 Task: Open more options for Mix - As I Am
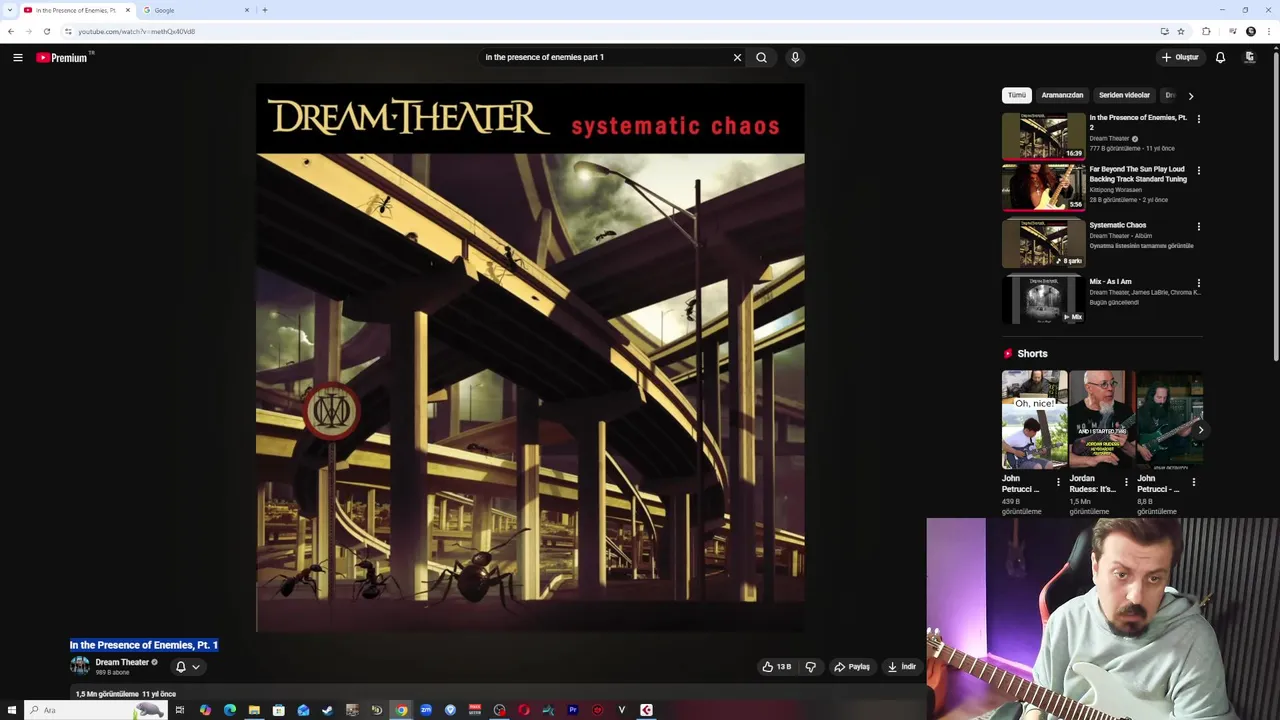pos(1198,283)
